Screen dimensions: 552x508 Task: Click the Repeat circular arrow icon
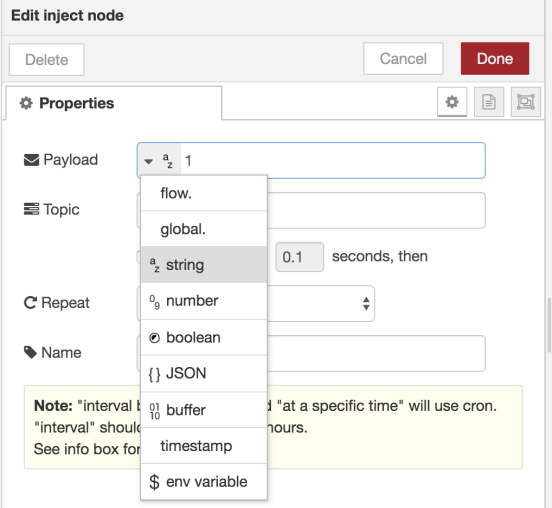[30, 303]
